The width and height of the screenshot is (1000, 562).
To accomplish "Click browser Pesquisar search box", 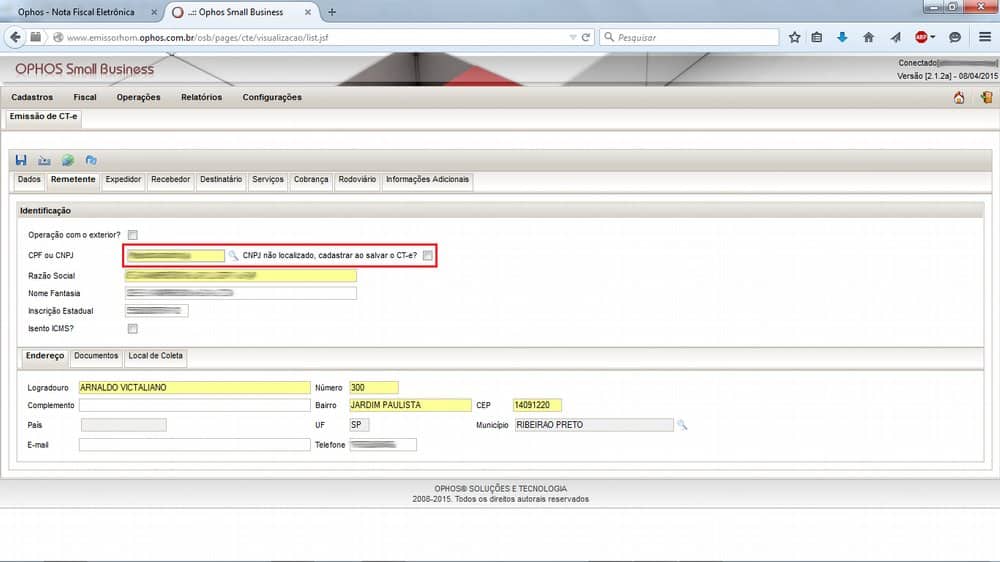I will [x=689, y=38].
